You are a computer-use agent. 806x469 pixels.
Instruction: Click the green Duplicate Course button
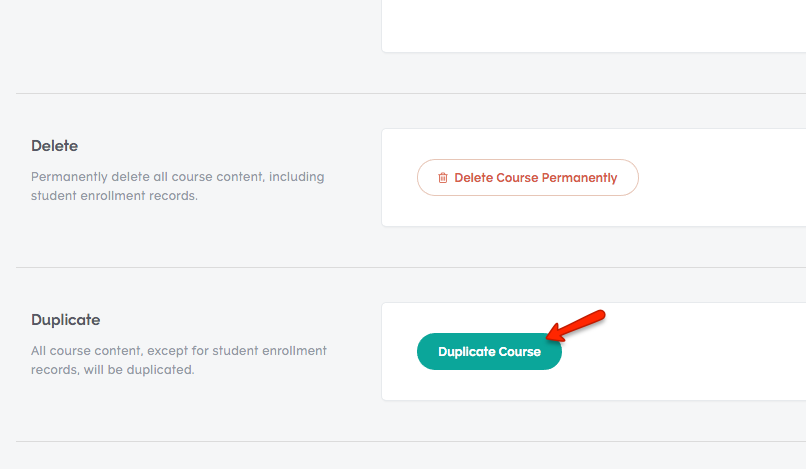pos(489,352)
